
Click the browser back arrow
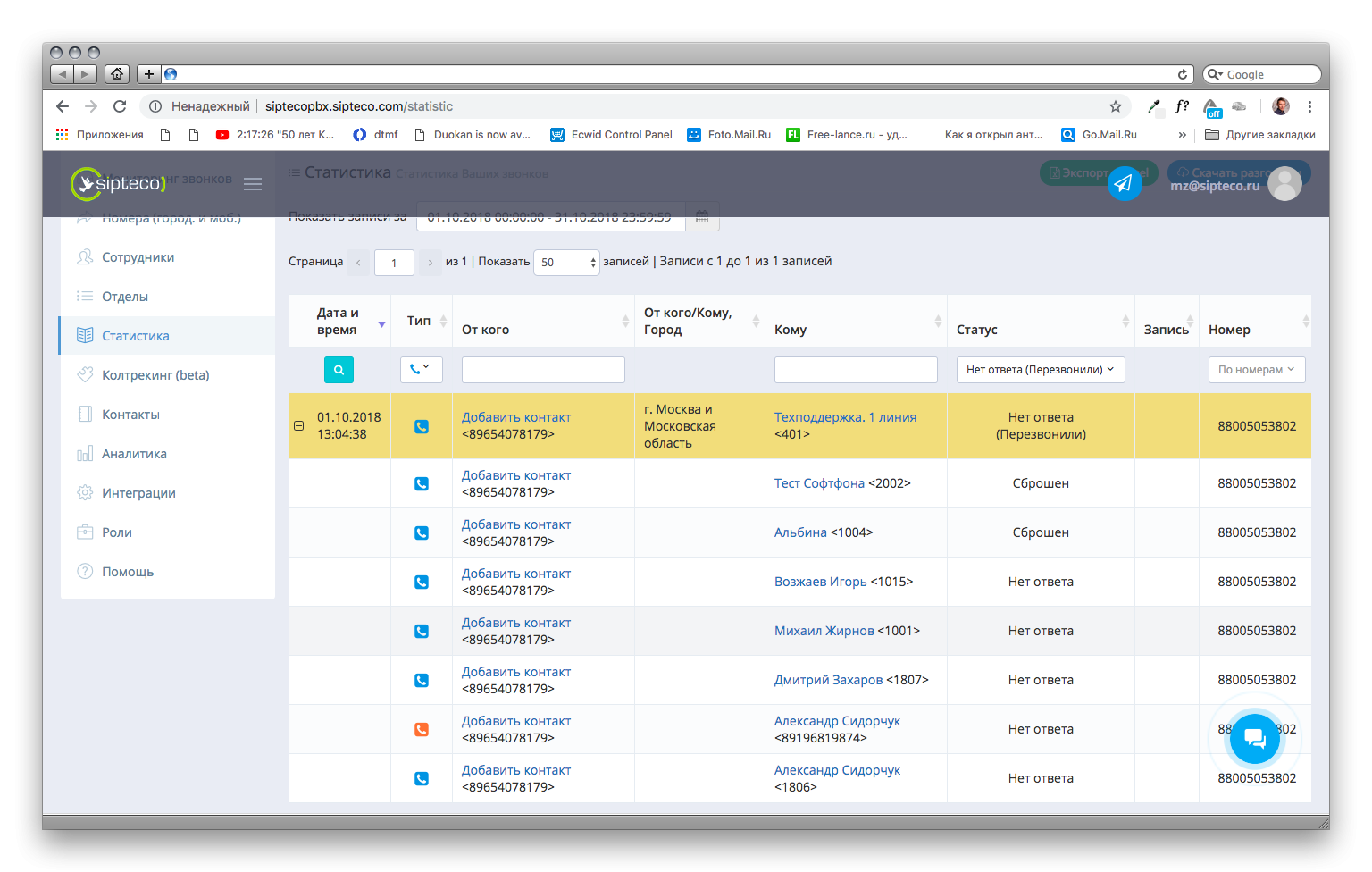[62, 106]
